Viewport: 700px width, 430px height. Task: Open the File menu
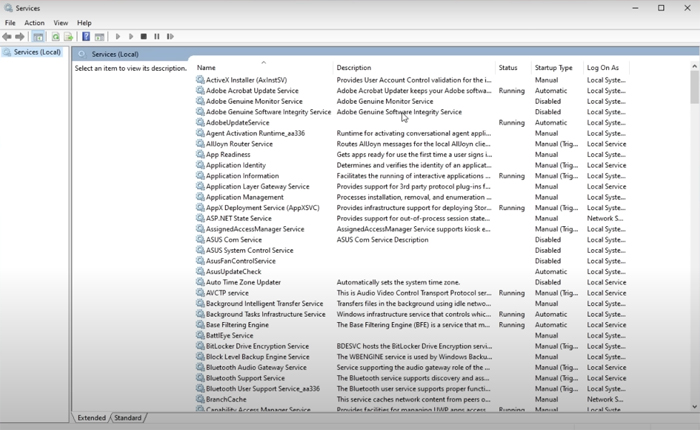tap(10, 22)
